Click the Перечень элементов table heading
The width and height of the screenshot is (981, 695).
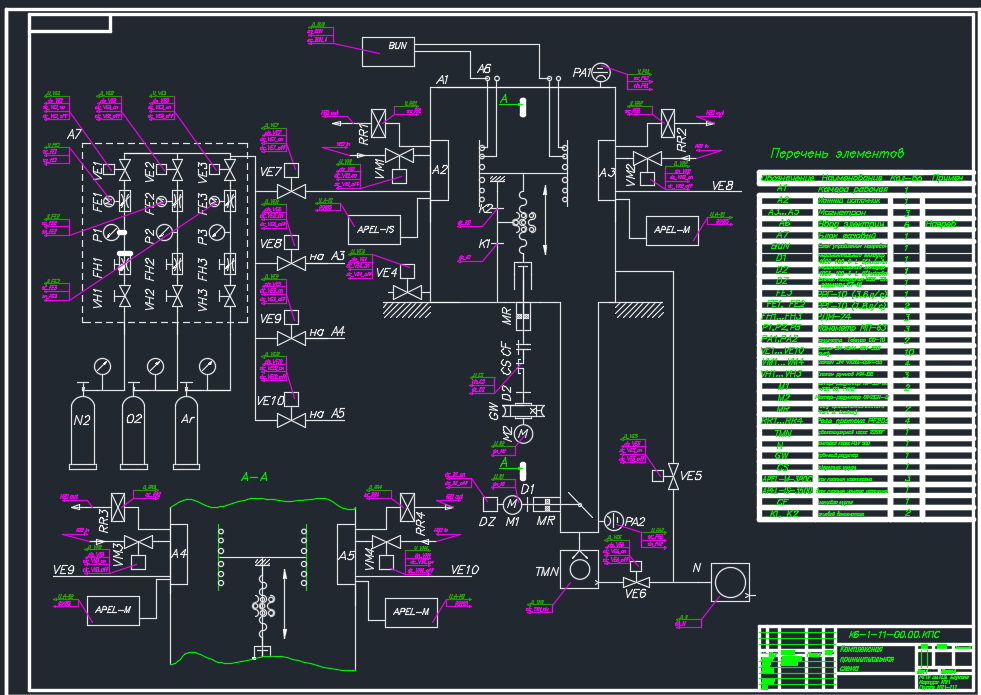[x=837, y=154]
